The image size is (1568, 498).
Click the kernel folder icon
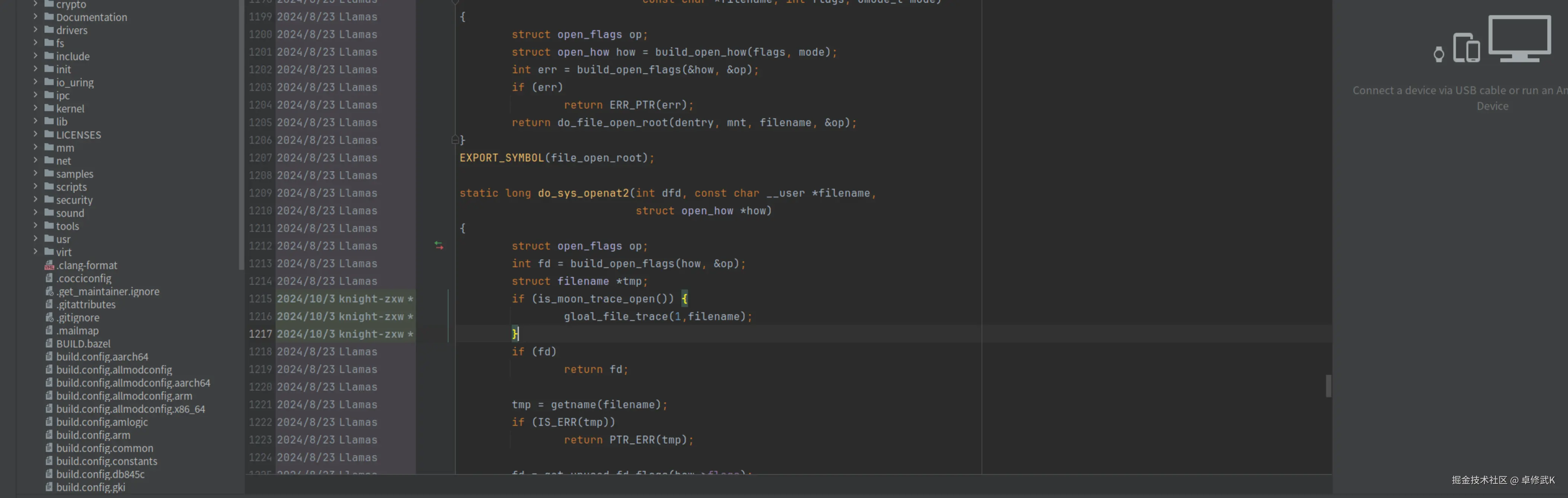[x=49, y=108]
